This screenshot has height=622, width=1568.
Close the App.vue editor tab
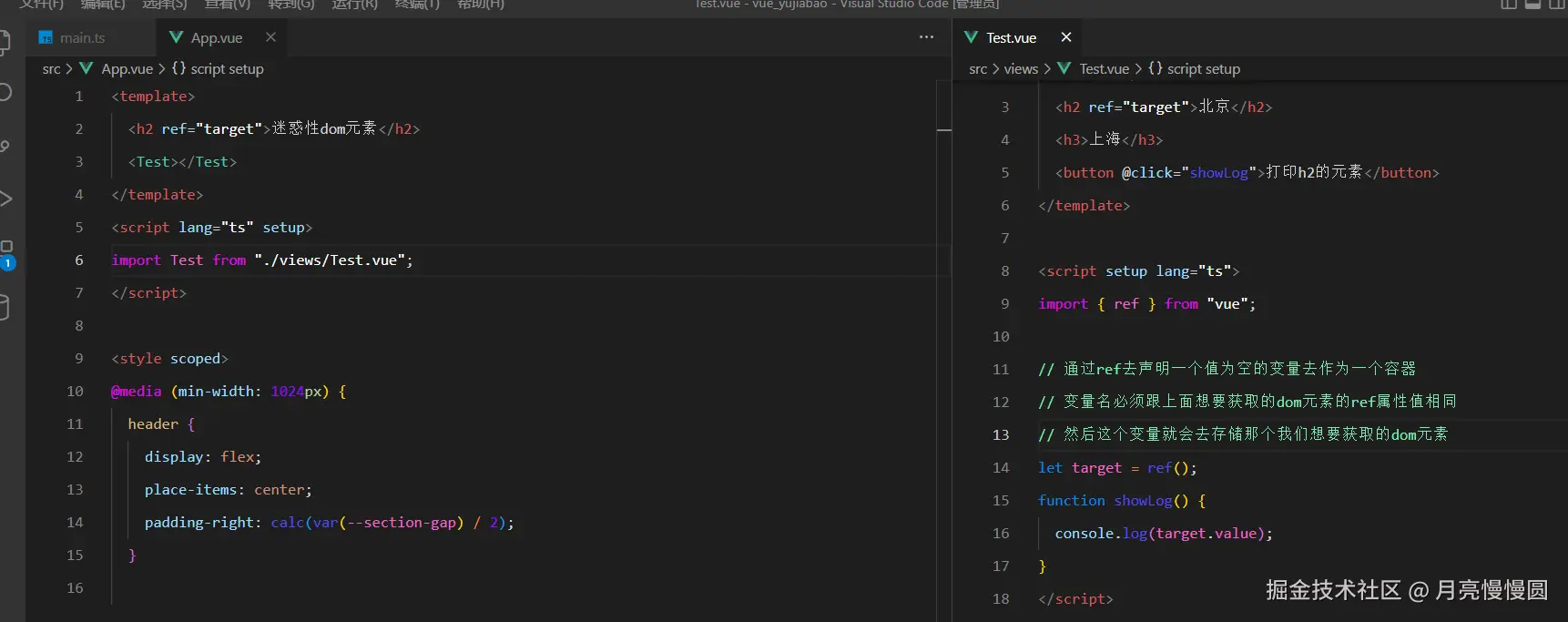(x=270, y=37)
